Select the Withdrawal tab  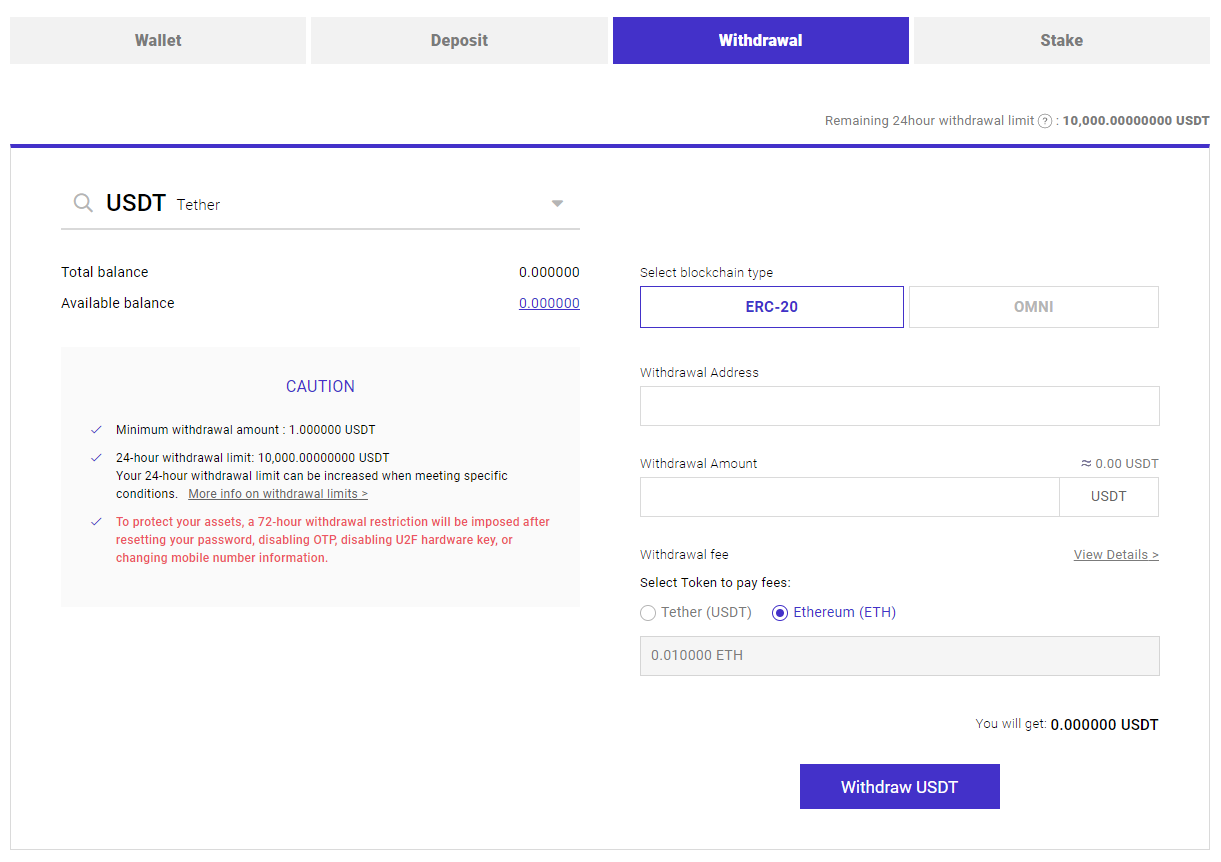(760, 40)
